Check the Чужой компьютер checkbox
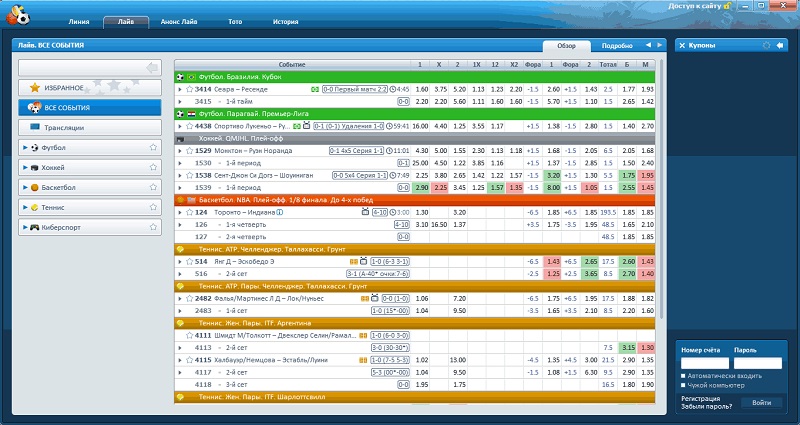The image size is (800, 425). click(683, 385)
